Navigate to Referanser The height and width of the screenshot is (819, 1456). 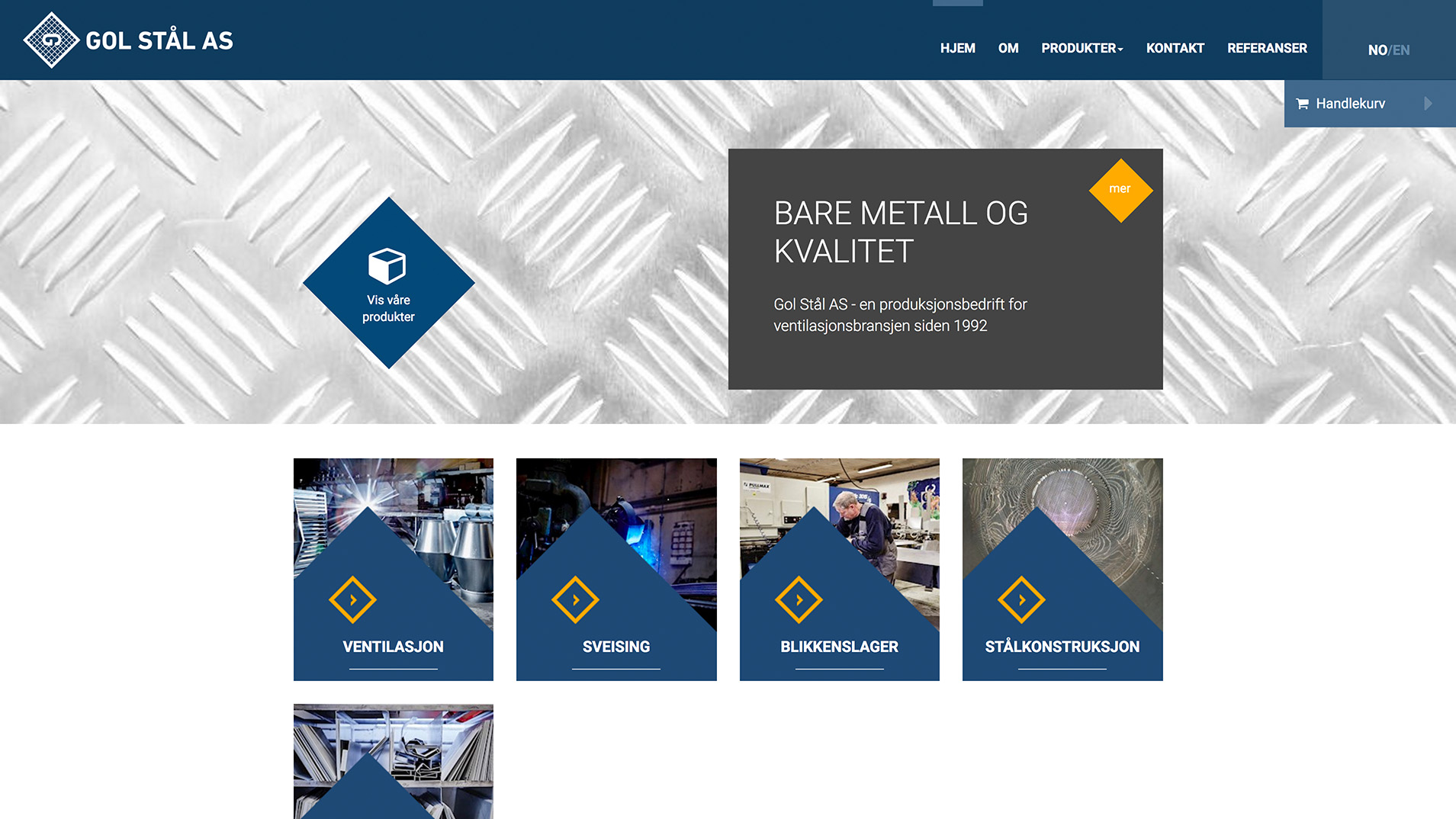click(x=1267, y=48)
